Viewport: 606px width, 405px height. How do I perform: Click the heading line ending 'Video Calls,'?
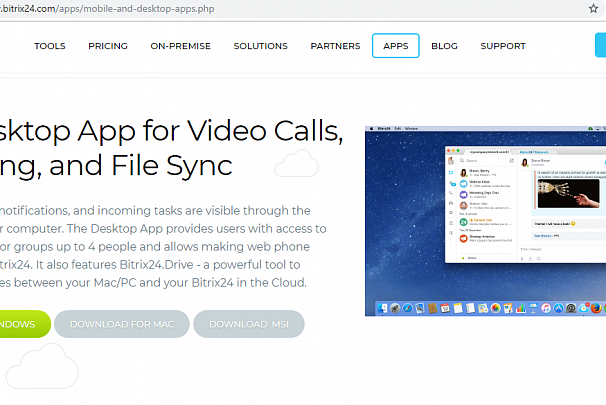click(x=171, y=131)
